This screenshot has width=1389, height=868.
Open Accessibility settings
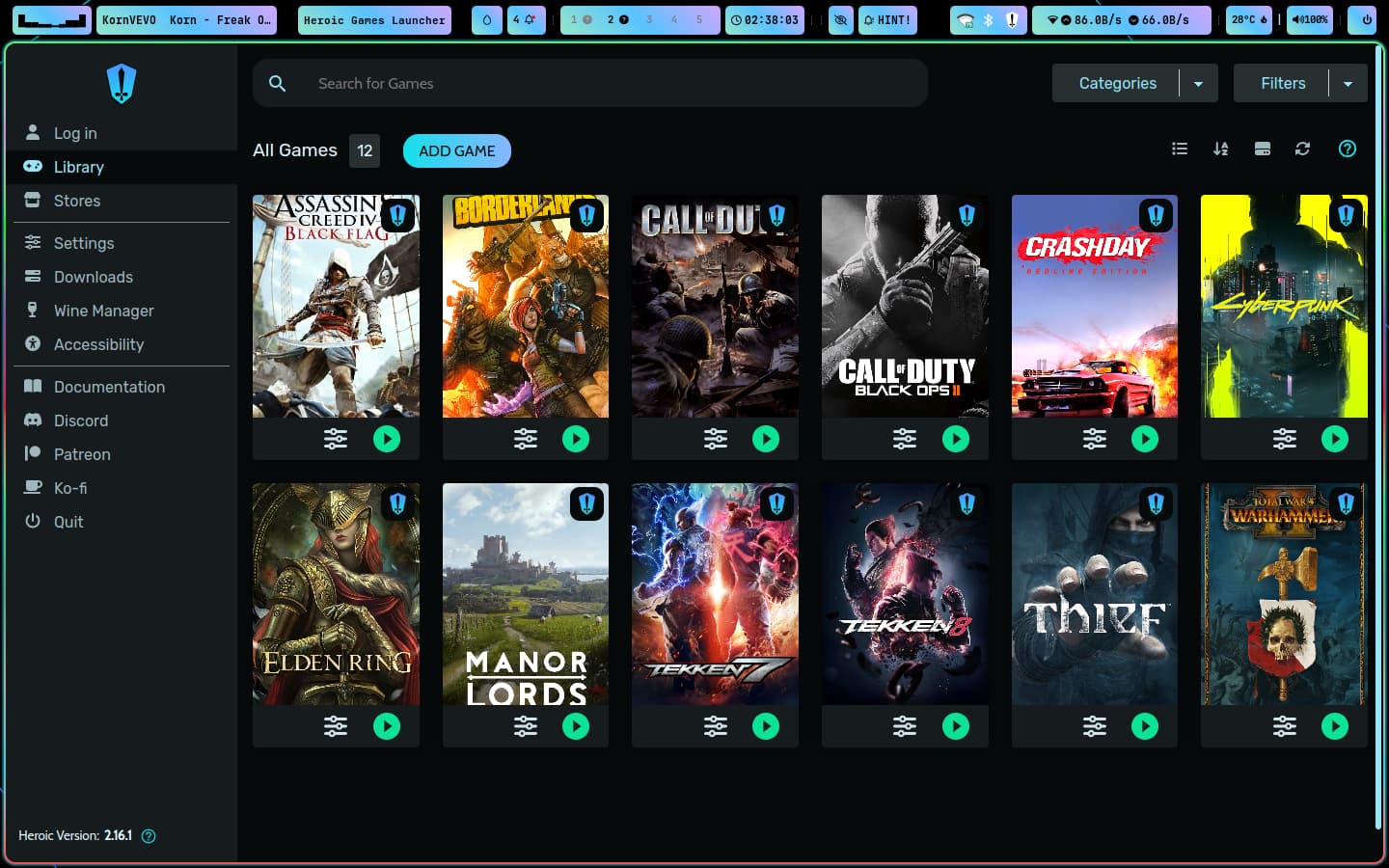(122, 344)
